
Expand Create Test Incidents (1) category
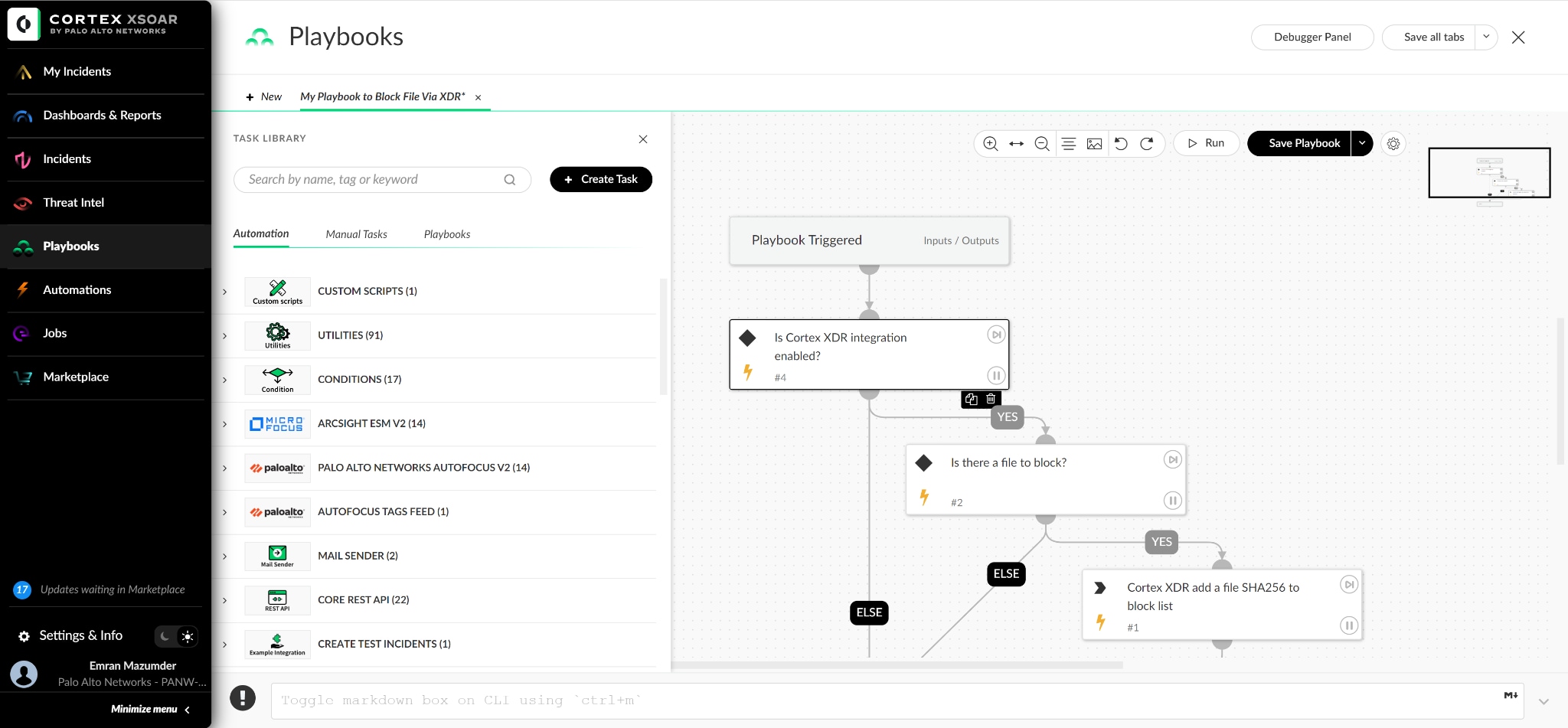click(x=224, y=645)
